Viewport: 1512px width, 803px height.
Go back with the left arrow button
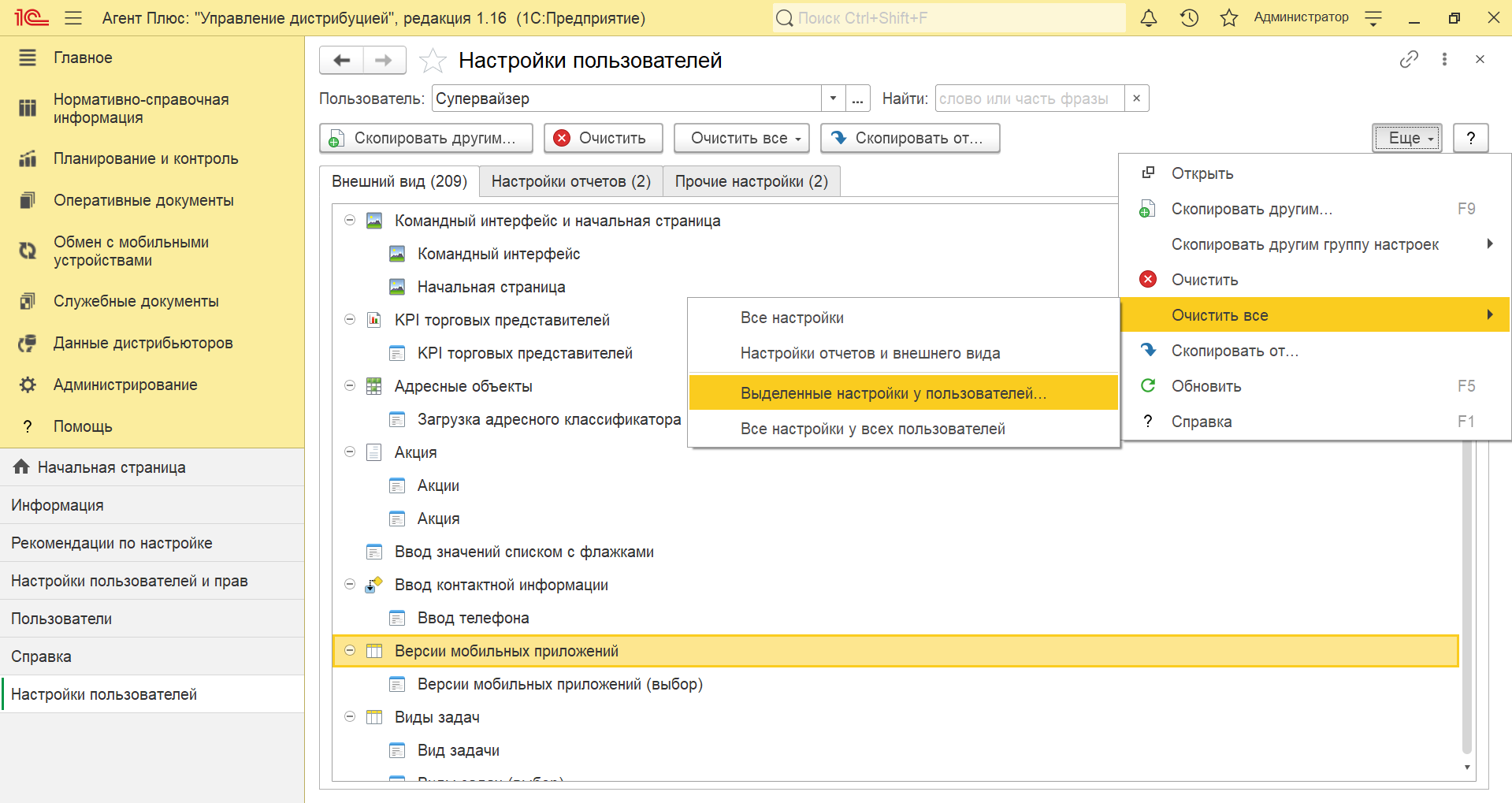(342, 61)
